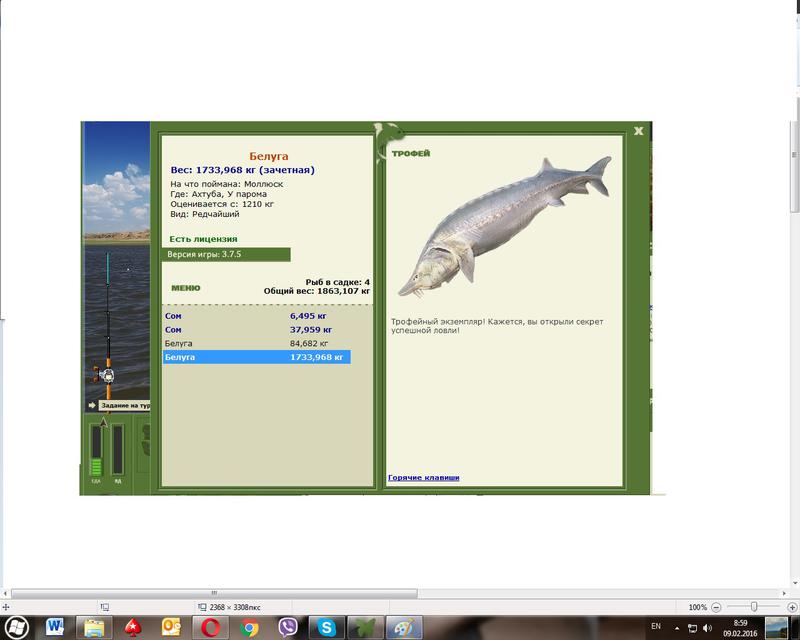Click the Где: Ахтуба, У парома line

pos(218,194)
